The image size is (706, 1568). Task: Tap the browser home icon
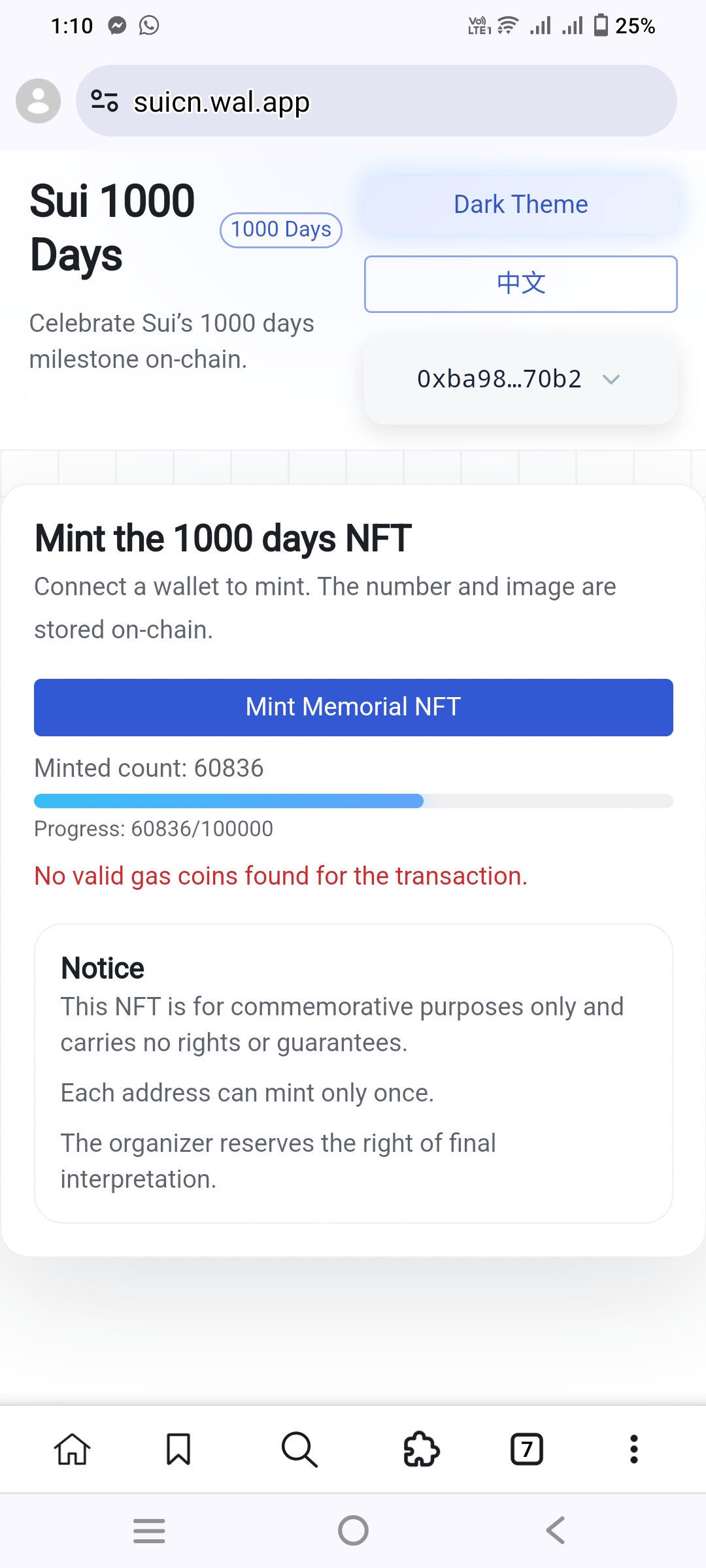click(72, 1450)
